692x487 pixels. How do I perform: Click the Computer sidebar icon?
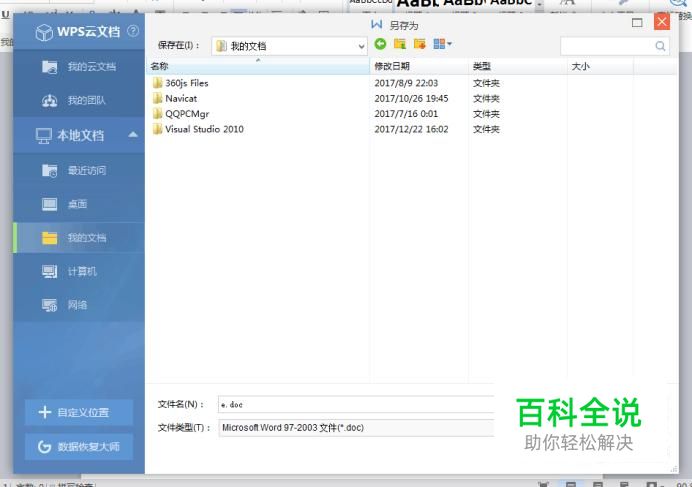click(x=49, y=271)
